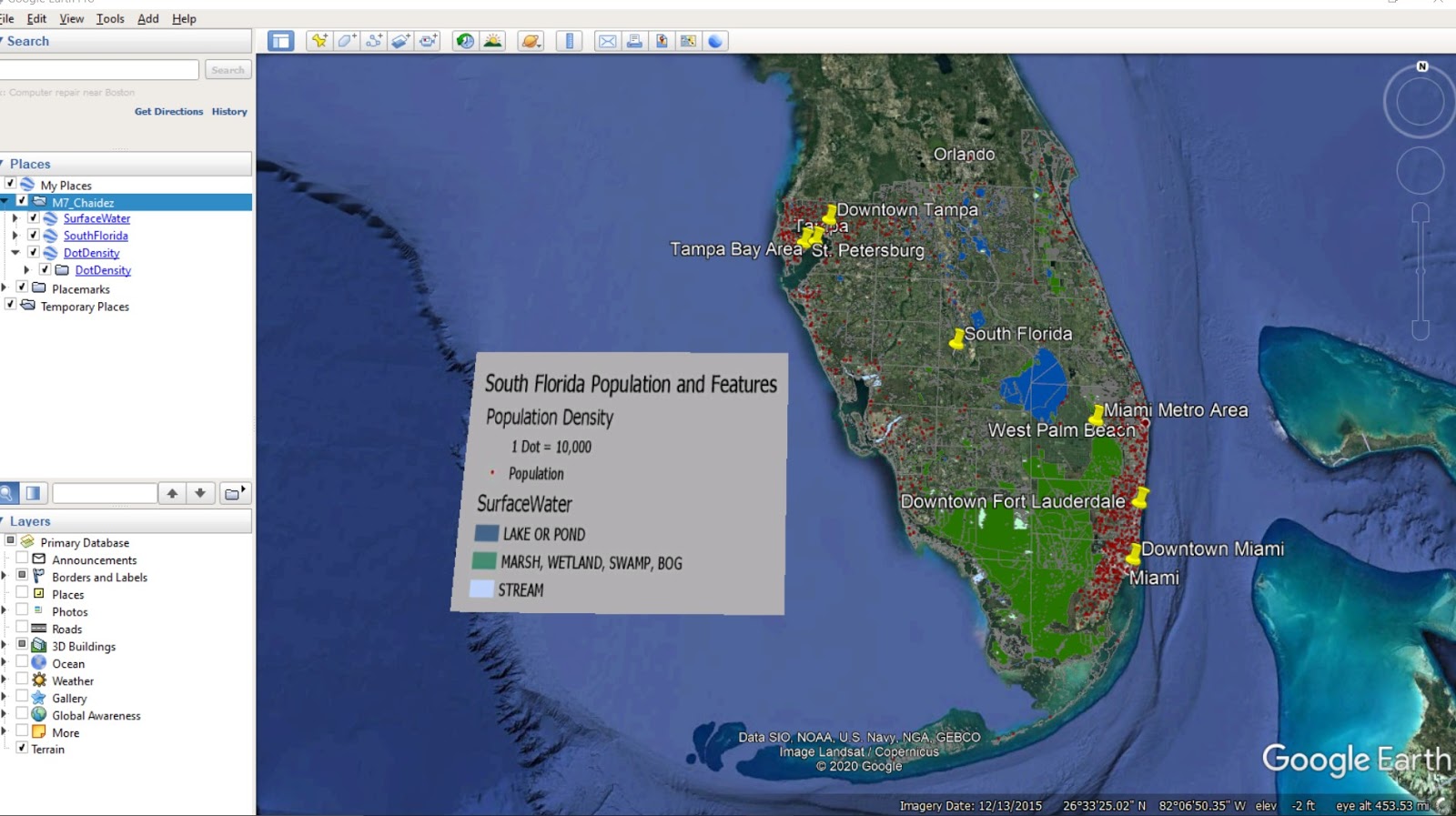Expand the Global Awareness layer
The width and height of the screenshot is (1456, 816).
pyautogui.click(x=4, y=714)
